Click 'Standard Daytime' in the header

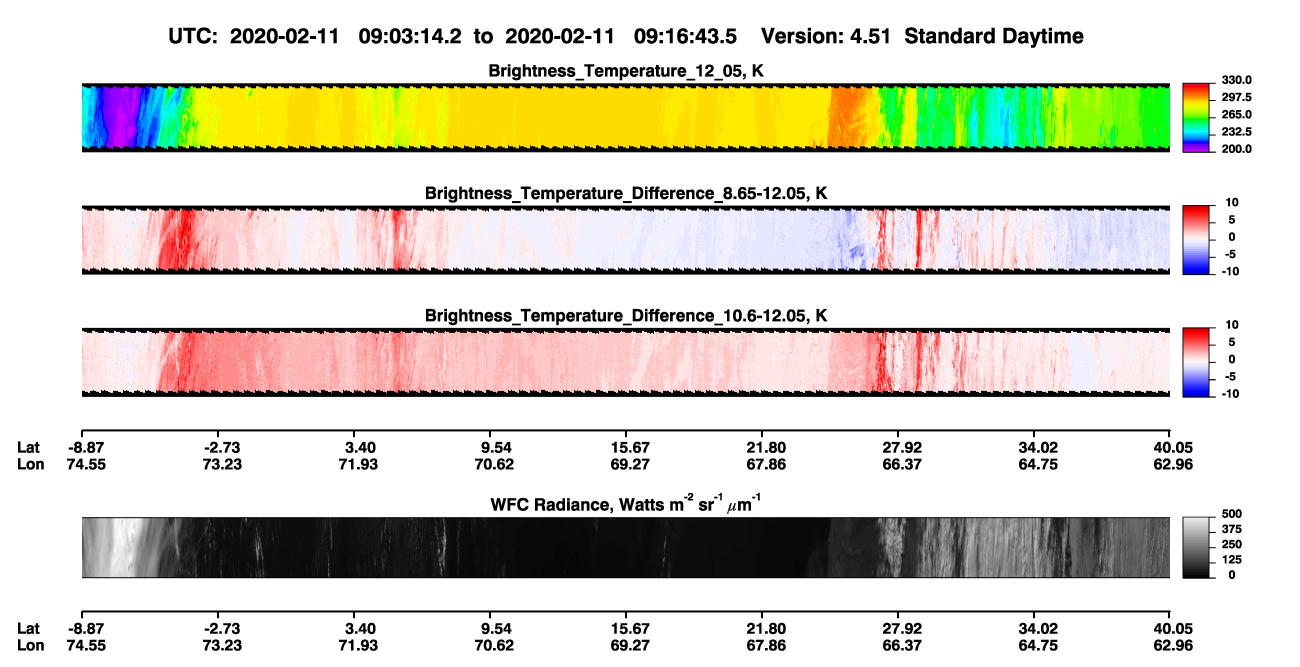pos(993,37)
